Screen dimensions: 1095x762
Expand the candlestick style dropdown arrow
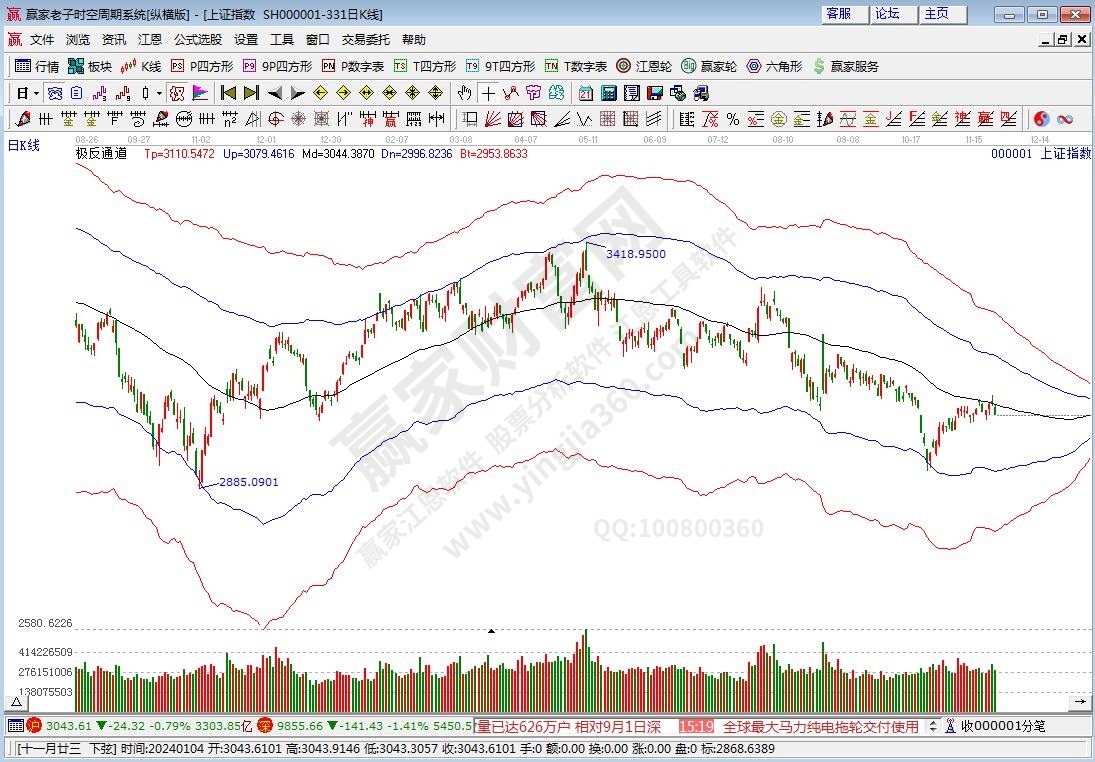160,93
